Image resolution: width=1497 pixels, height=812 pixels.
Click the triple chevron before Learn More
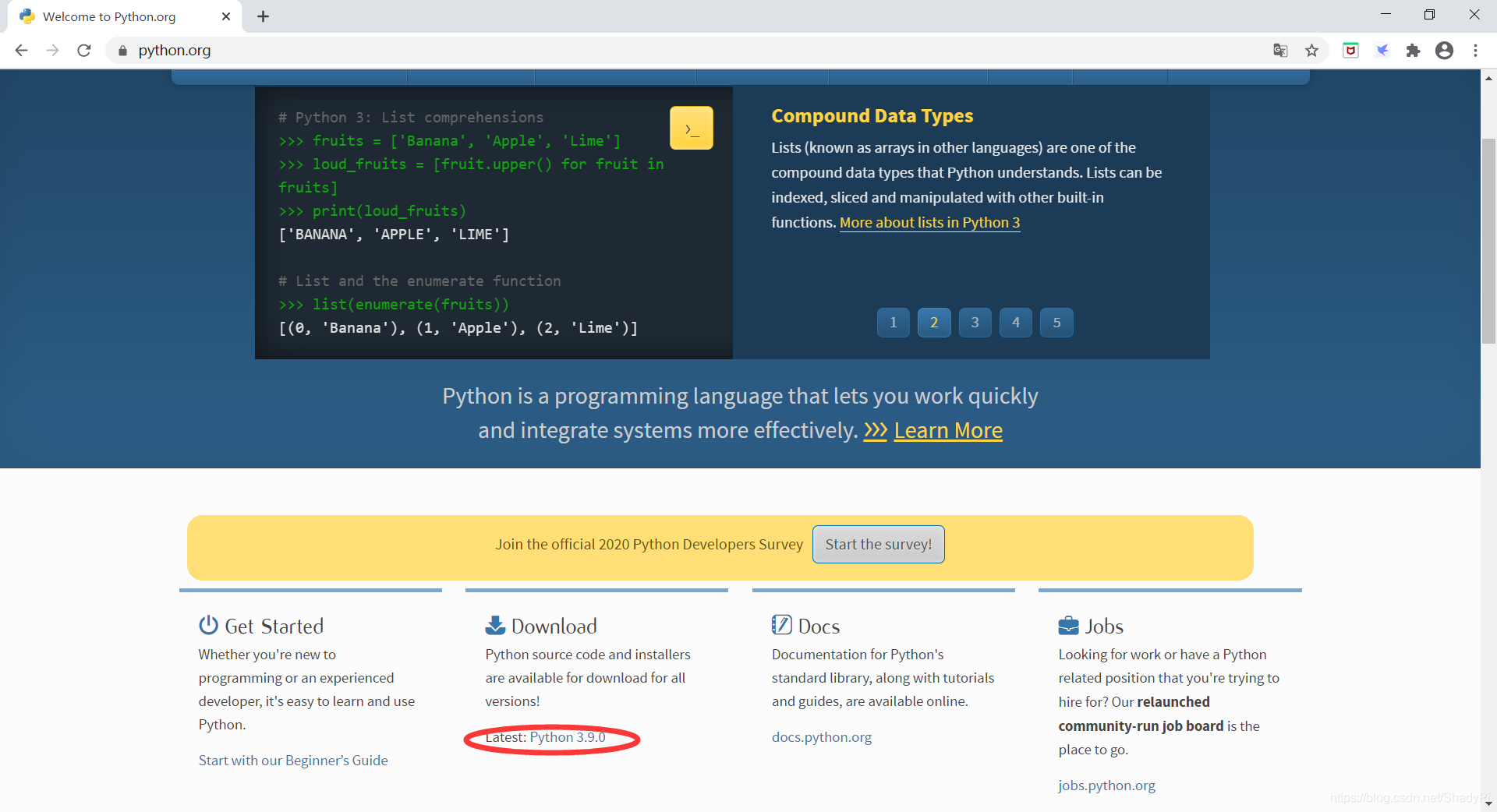876,430
